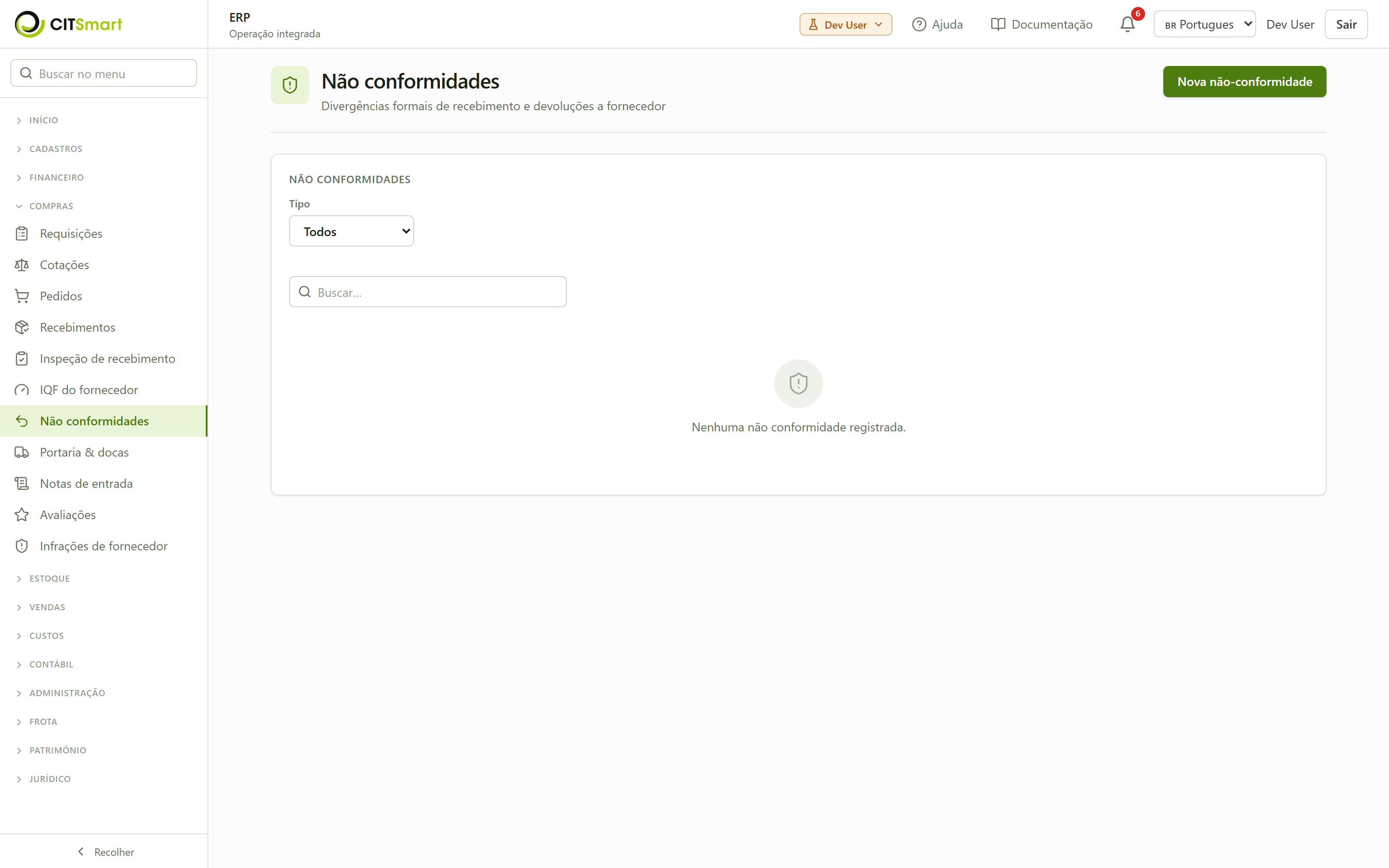The width and height of the screenshot is (1389, 868).
Task: Click the Notas de entrada scroll icon
Action: click(22, 483)
